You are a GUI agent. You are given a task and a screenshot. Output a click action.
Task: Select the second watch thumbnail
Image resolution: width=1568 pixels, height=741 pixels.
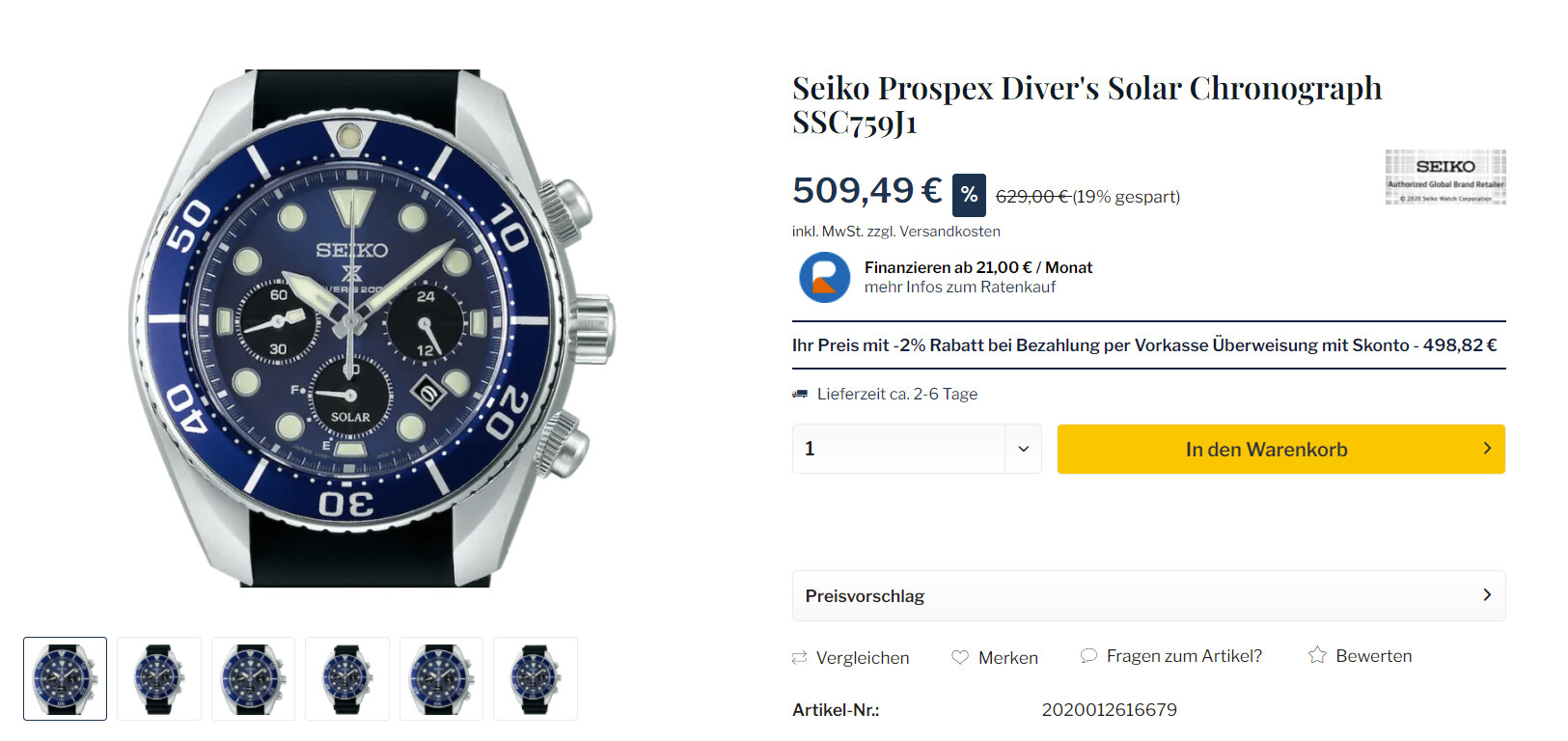[159, 678]
